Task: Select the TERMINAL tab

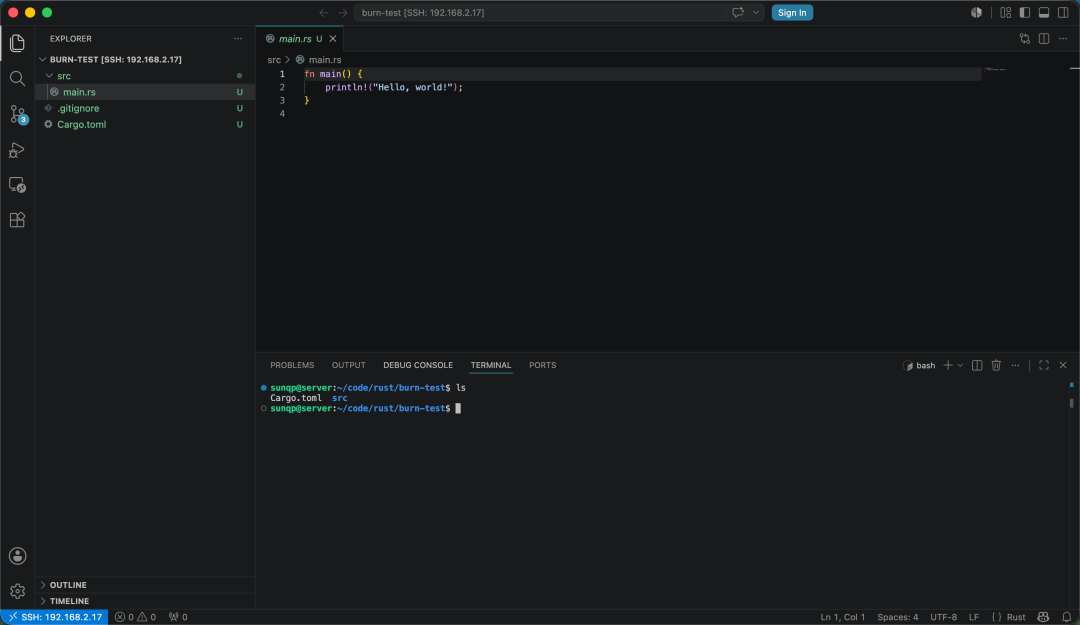Action: tap(491, 365)
